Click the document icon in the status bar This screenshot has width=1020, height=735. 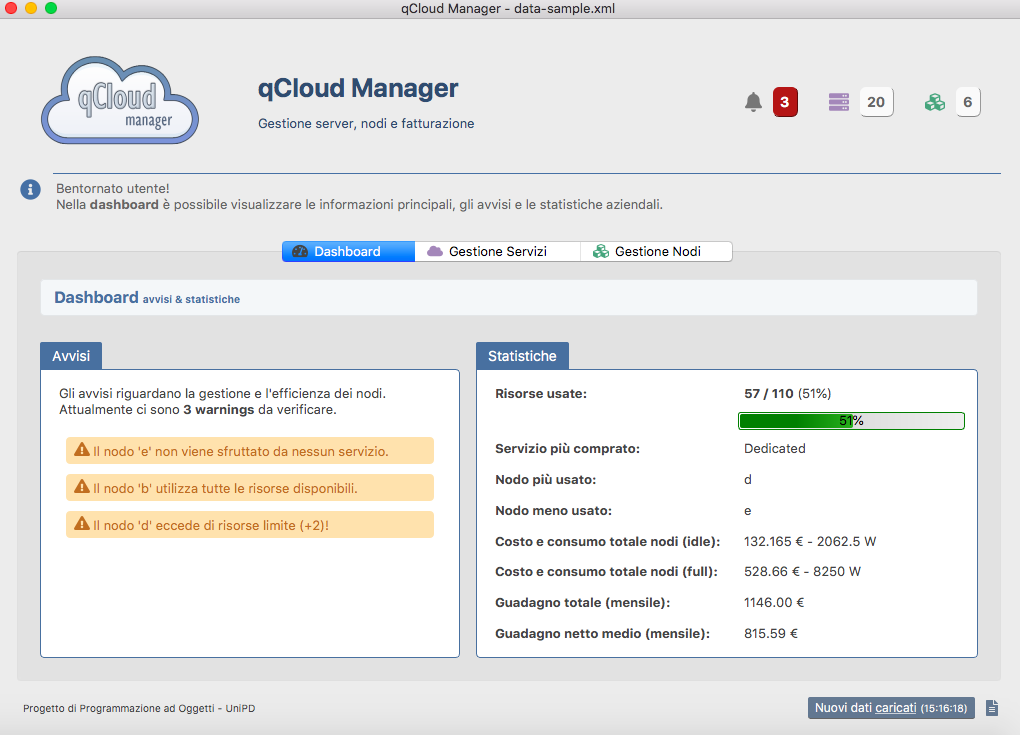[992, 708]
